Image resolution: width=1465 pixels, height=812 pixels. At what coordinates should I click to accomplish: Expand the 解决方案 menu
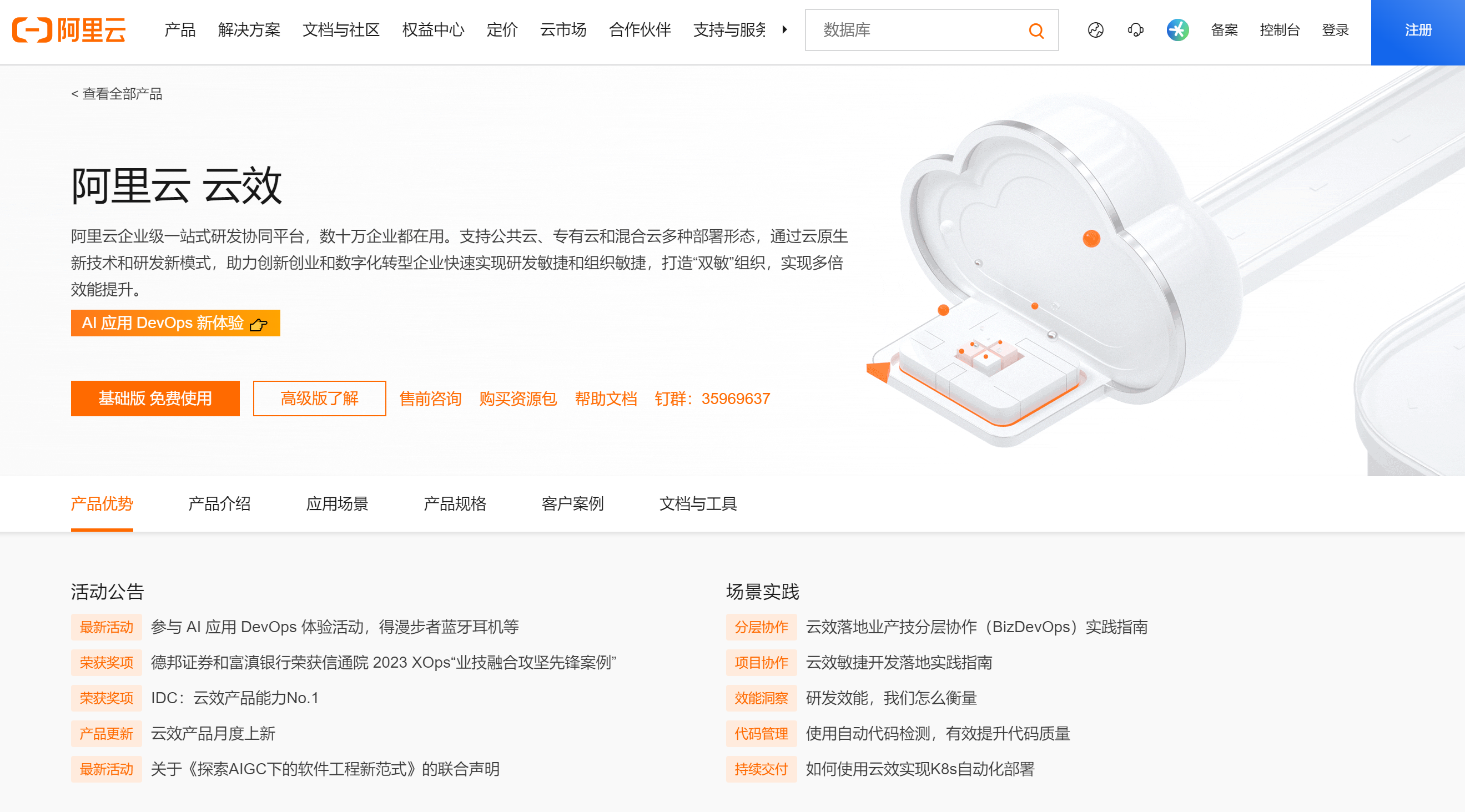(x=249, y=29)
